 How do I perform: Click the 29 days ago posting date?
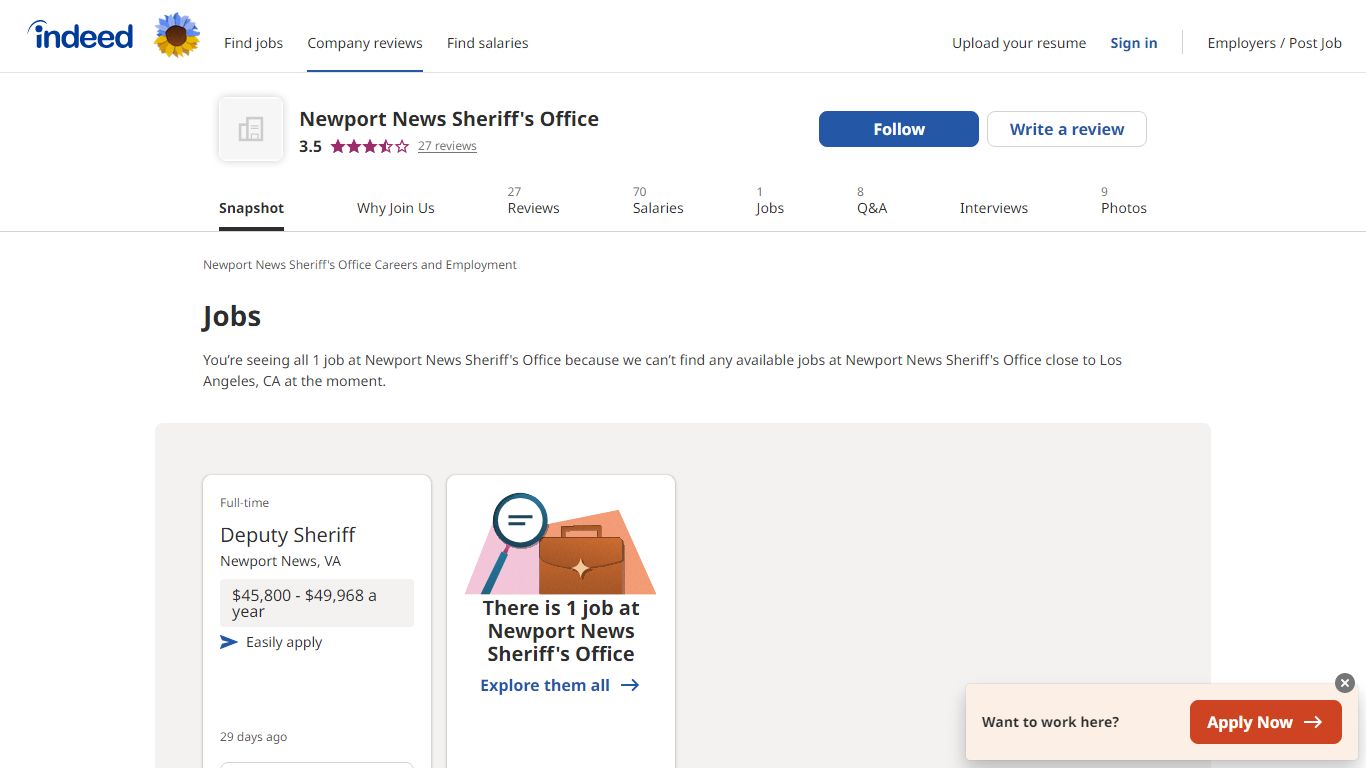click(x=253, y=737)
